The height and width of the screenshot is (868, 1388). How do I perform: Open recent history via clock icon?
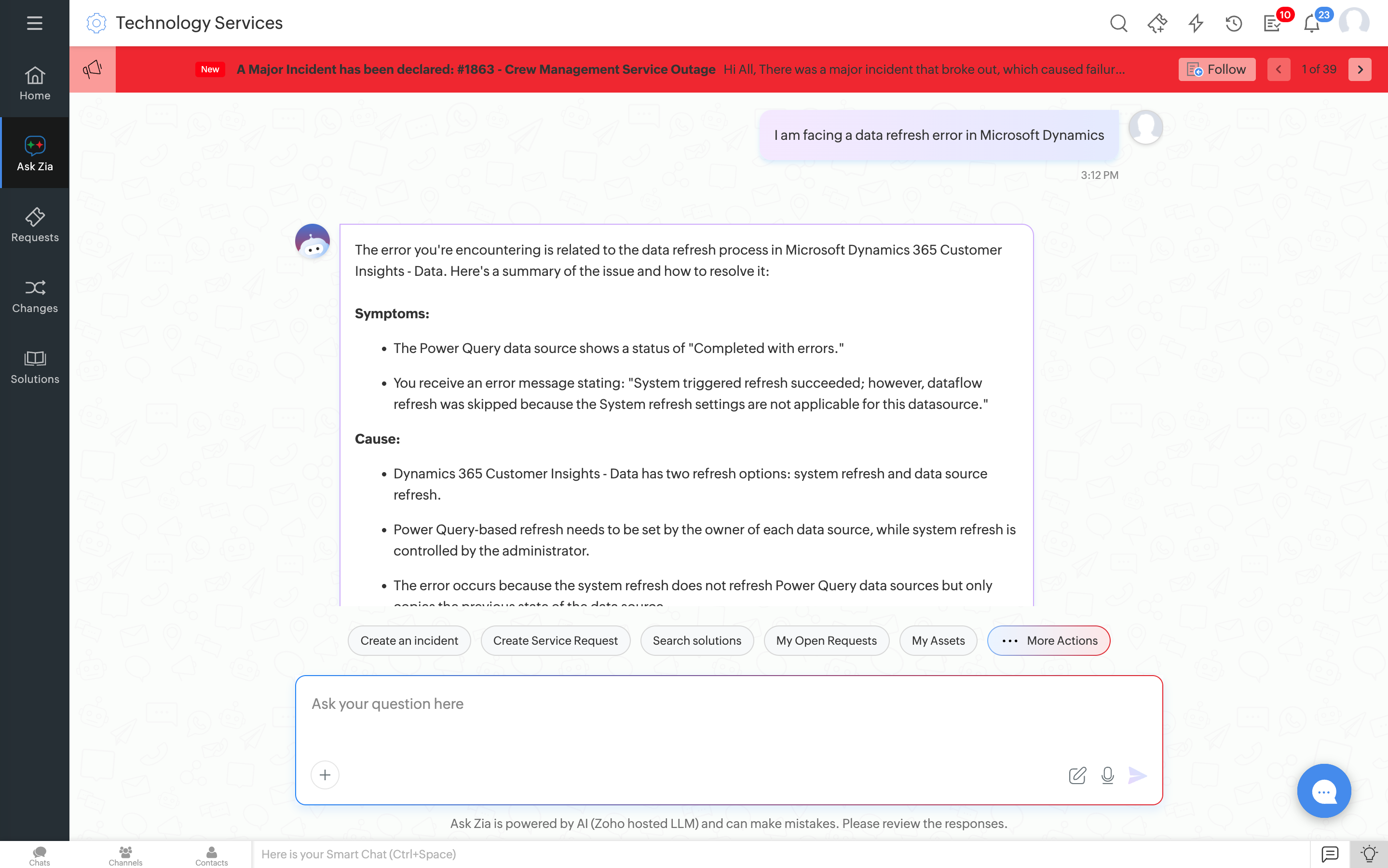1233,23
